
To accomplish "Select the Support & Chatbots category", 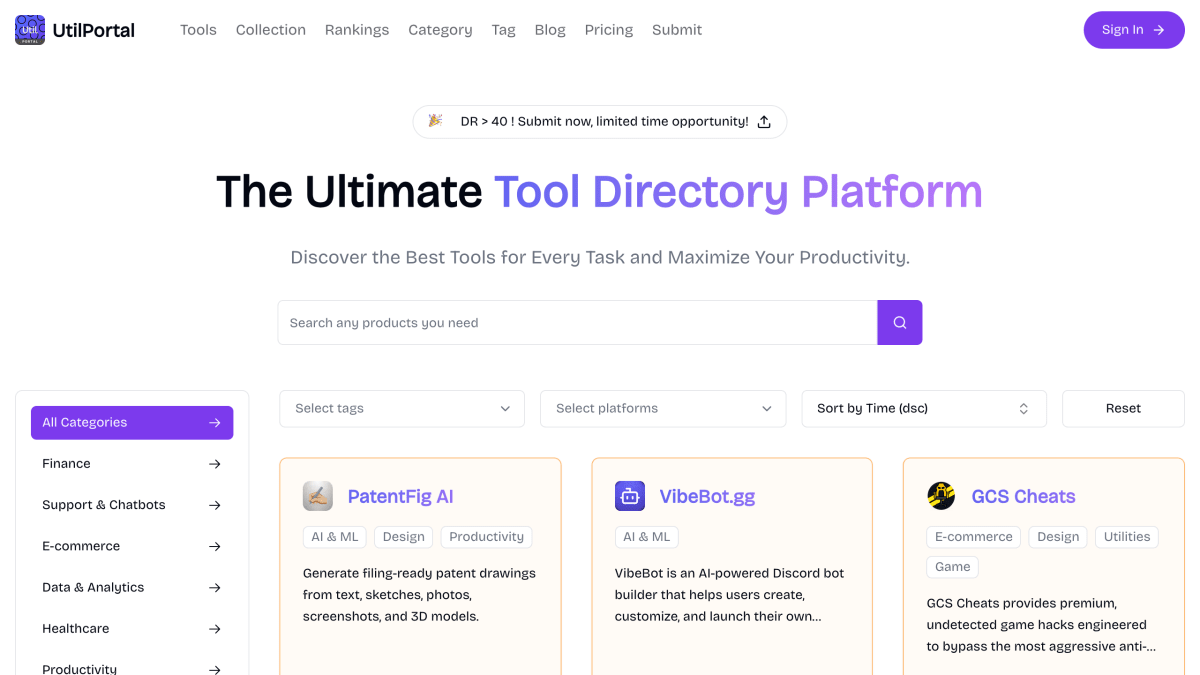I will pos(132,505).
